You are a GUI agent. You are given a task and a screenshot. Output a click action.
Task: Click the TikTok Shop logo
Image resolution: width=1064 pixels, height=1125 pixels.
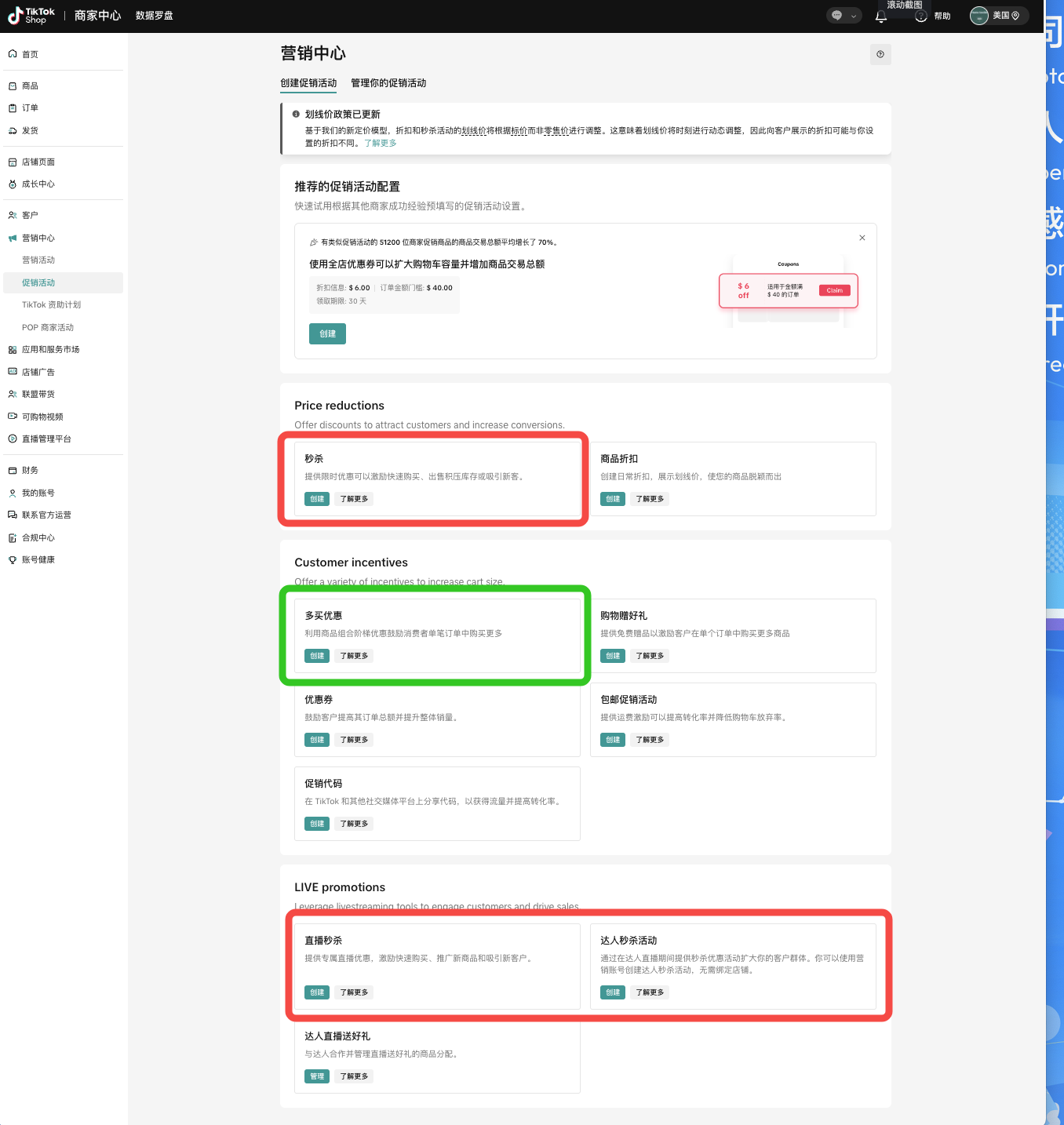31,16
